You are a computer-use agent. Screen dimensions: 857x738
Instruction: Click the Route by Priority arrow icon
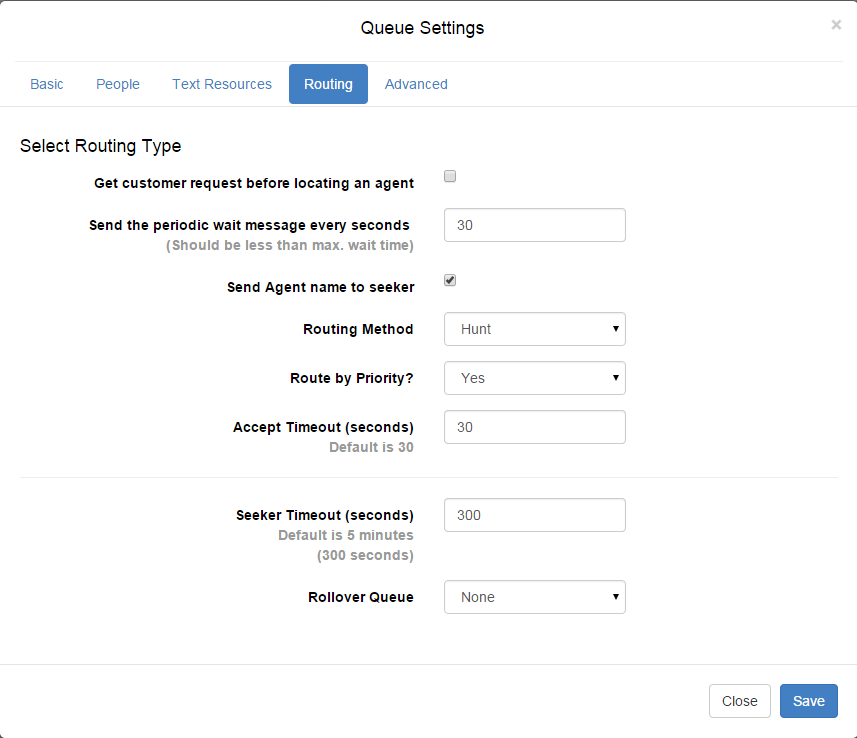click(615, 378)
